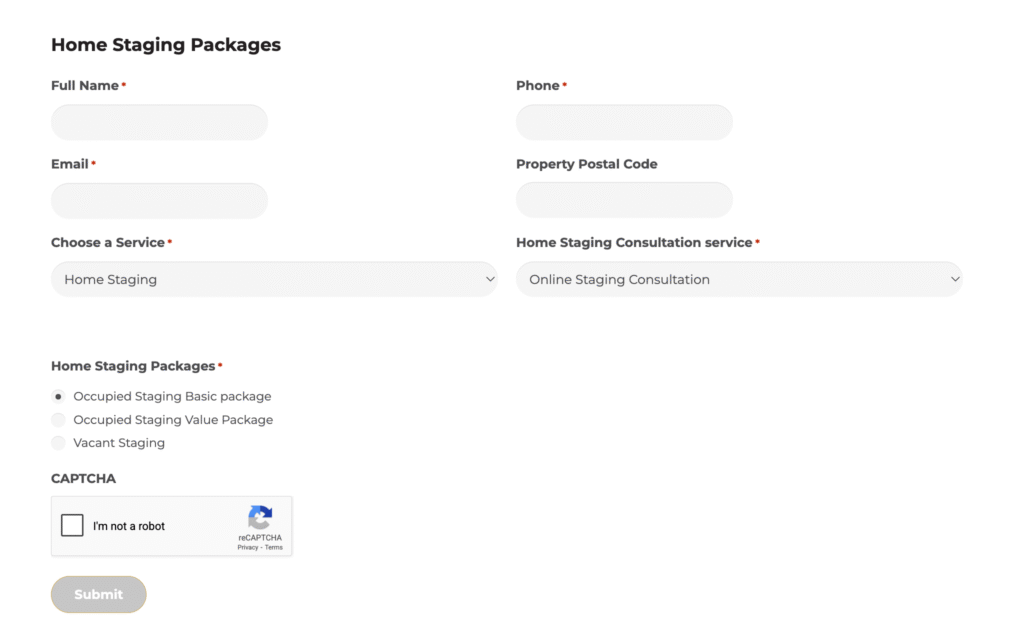The width and height of the screenshot is (1024, 626).
Task: Select Occupied Staging Value Package radio
Action: pyautogui.click(x=58, y=420)
